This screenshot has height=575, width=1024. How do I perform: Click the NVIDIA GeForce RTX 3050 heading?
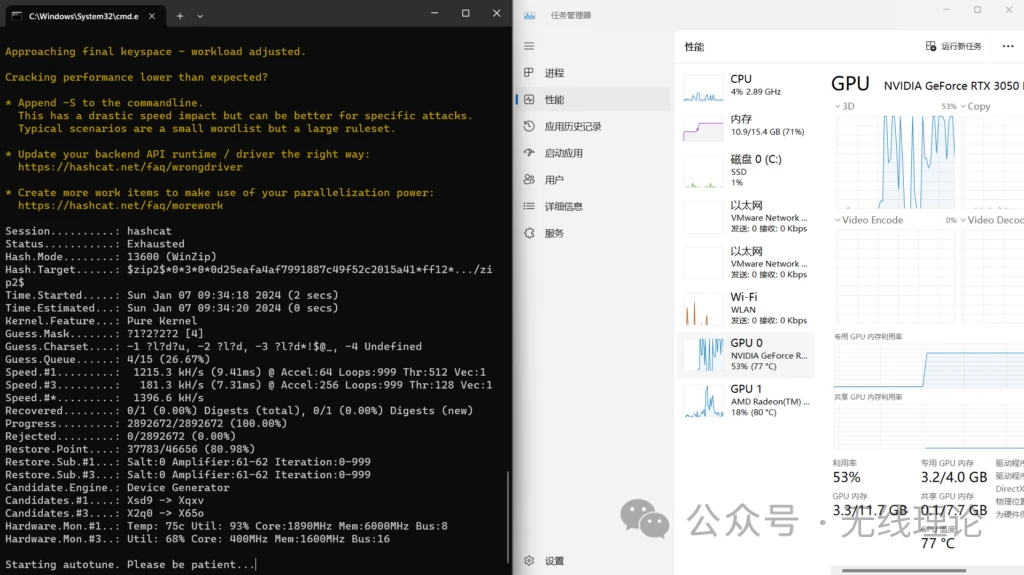coord(951,86)
